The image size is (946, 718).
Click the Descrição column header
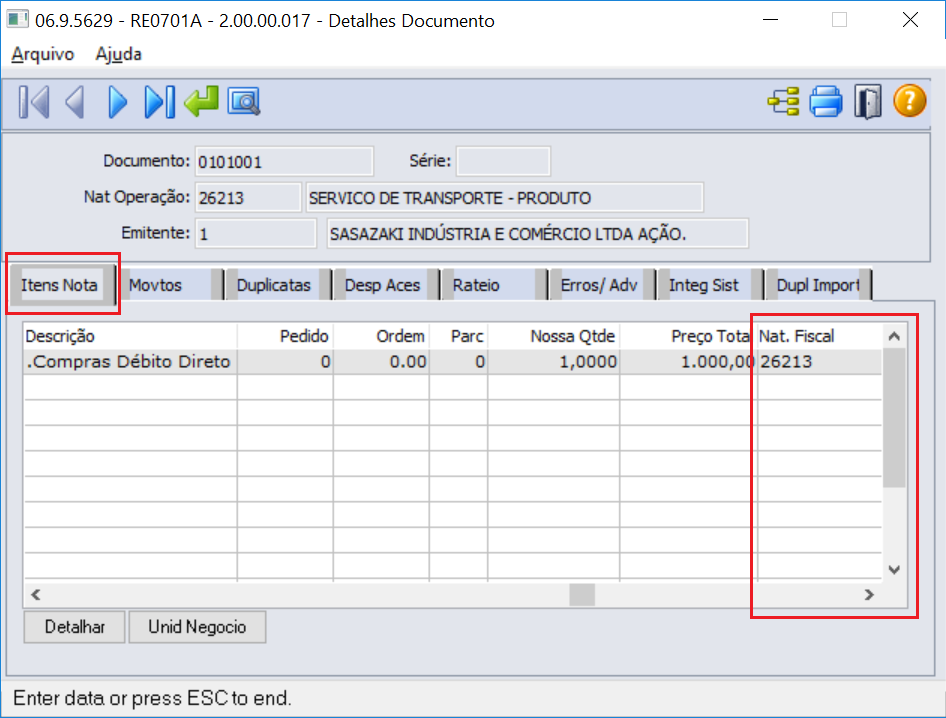130,336
